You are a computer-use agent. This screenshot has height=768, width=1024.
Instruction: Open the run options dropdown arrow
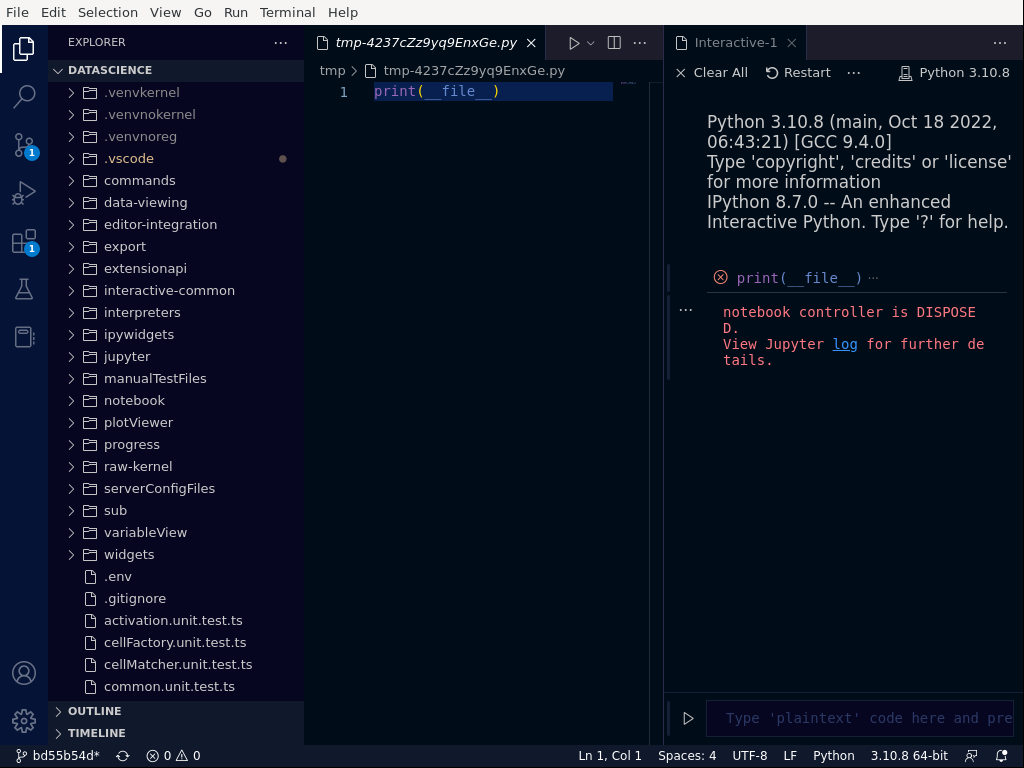[590, 43]
